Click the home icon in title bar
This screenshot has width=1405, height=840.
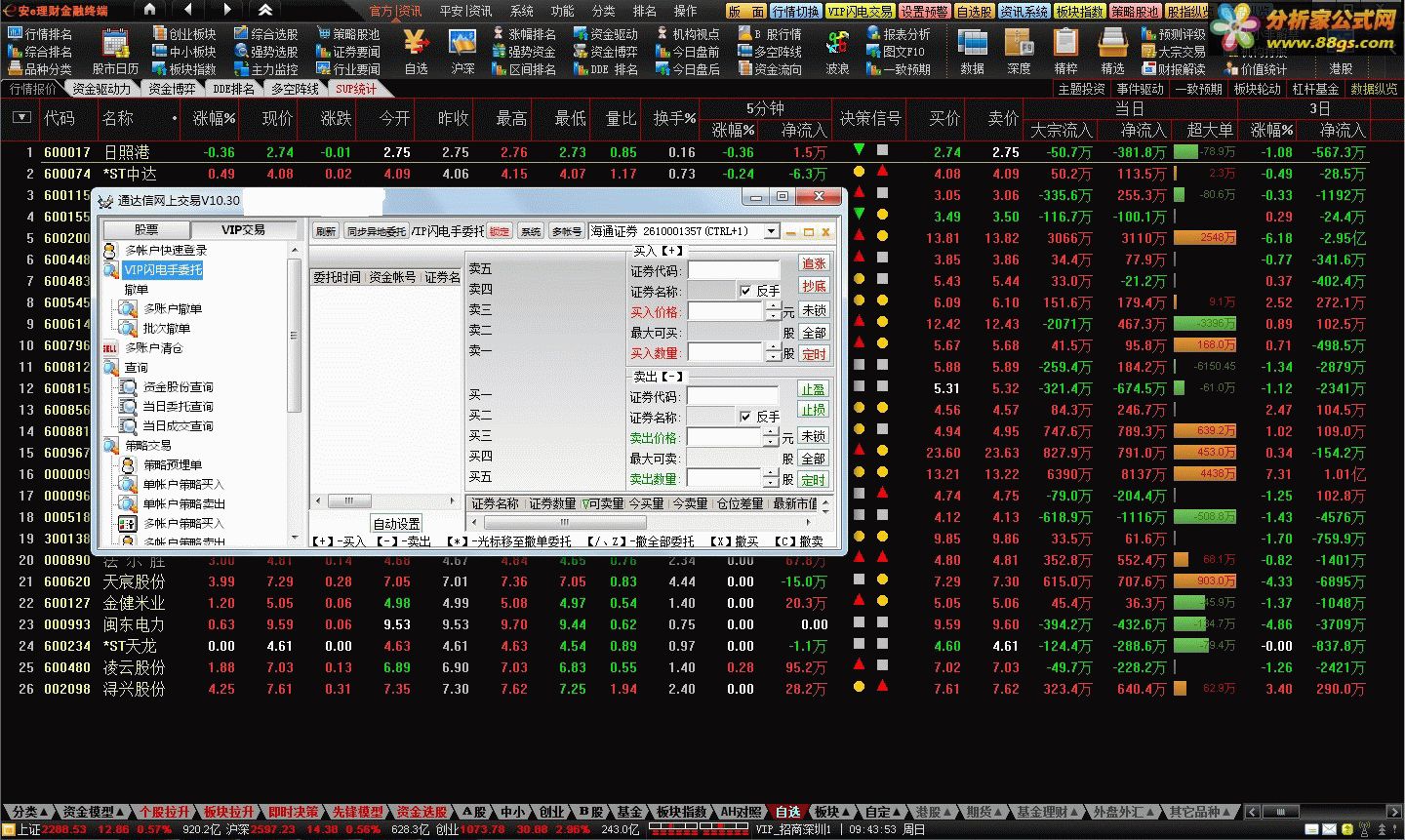click(149, 10)
